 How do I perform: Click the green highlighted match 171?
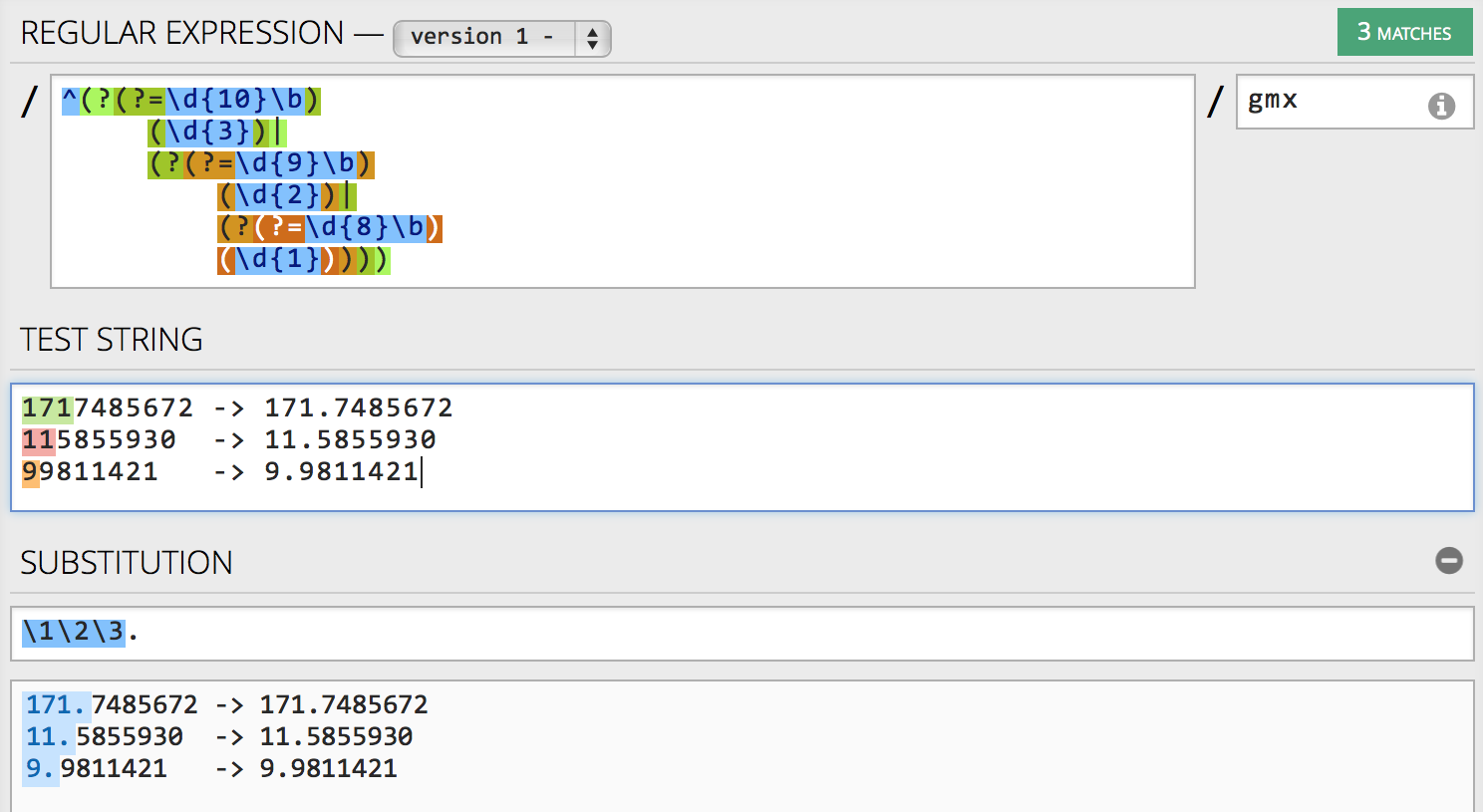pos(47,408)
